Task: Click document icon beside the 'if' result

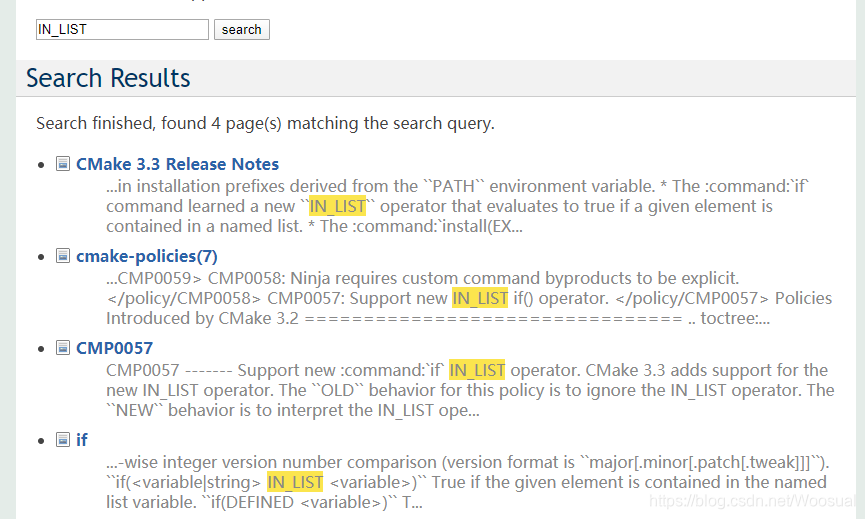Action: (63, 440)
